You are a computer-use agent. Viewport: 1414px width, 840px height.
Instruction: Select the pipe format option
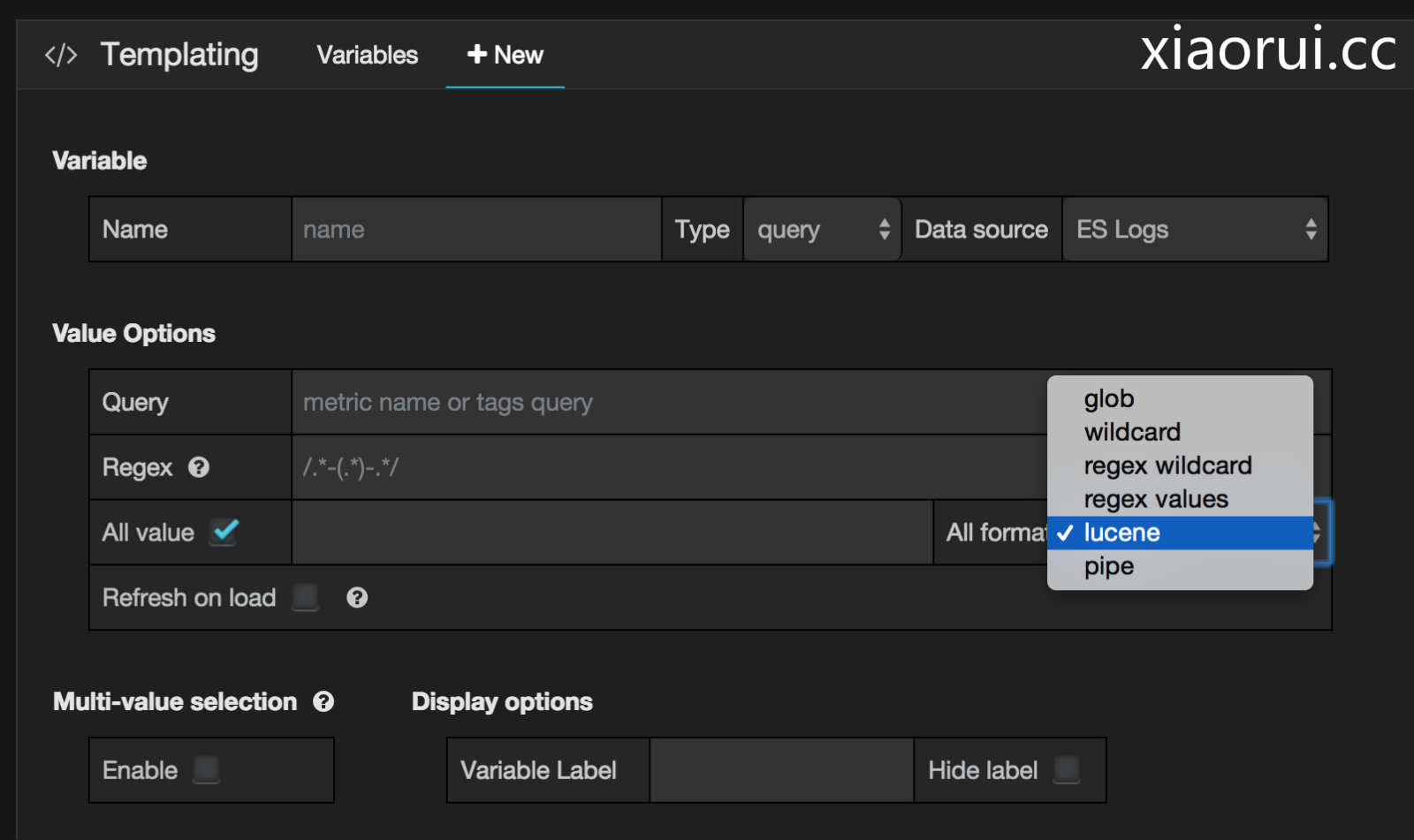coord(1109,567)
